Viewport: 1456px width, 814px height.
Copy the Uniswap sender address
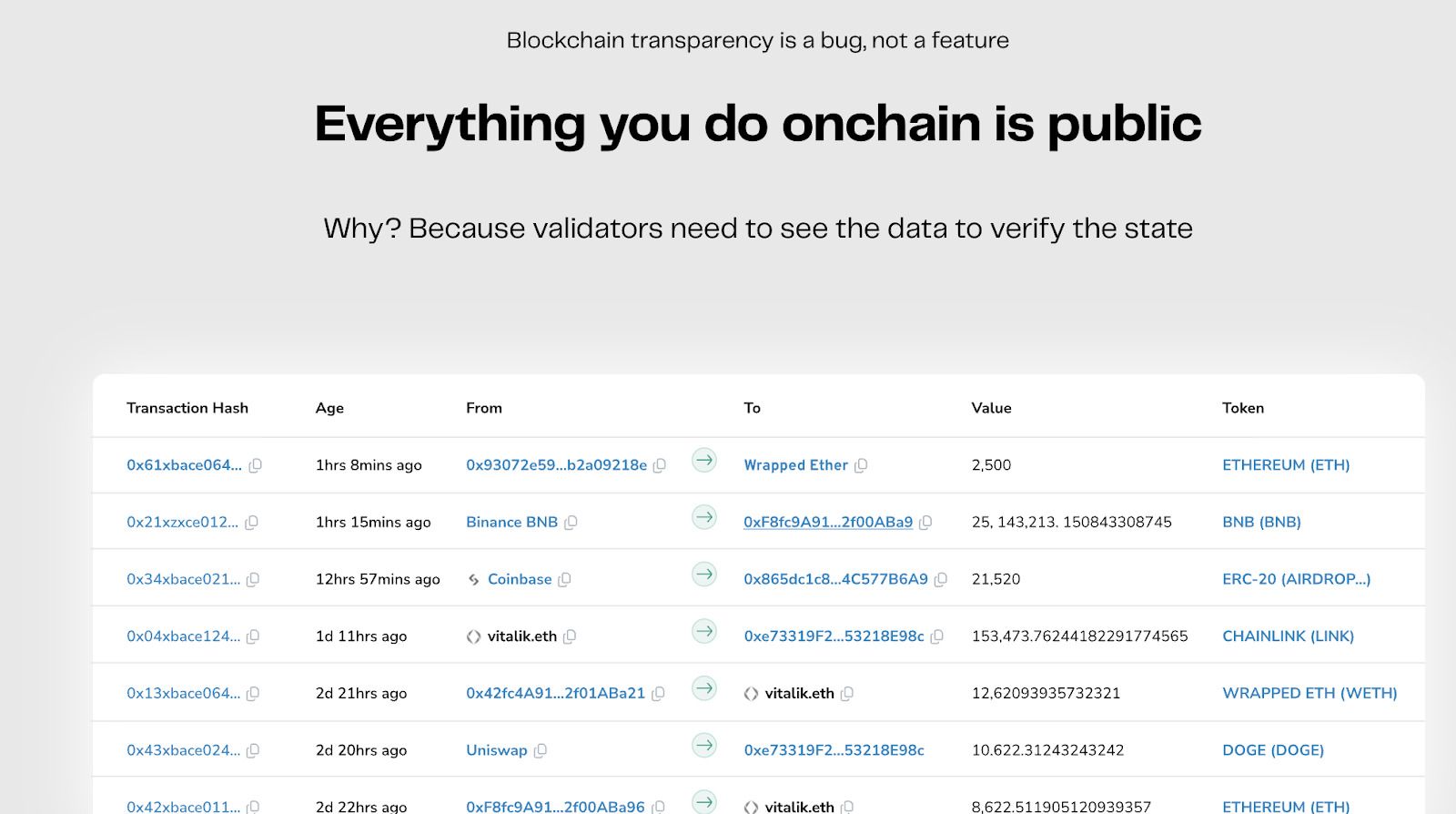point(541,750)
